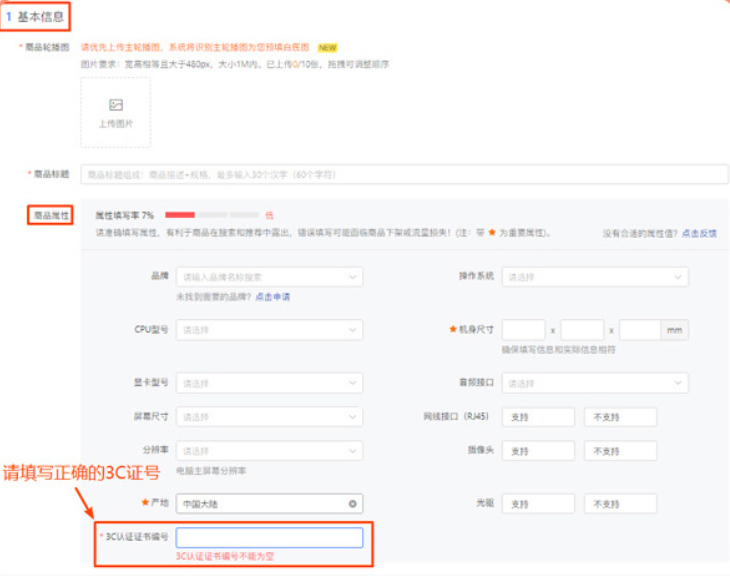Click the 产地 field showing 中国大陆

pyautogui.click(x=269, y=504)
